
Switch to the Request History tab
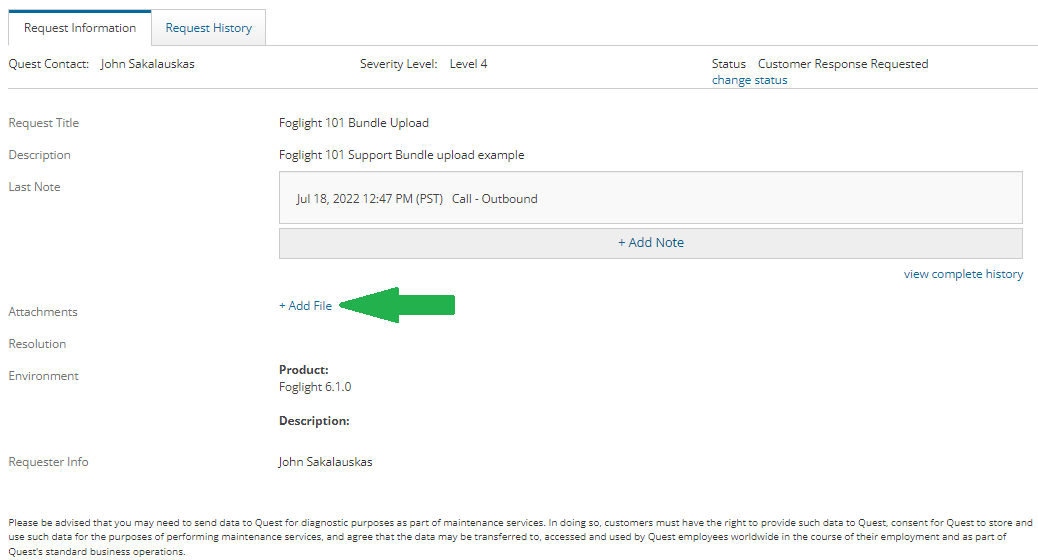tap(208, 28)
